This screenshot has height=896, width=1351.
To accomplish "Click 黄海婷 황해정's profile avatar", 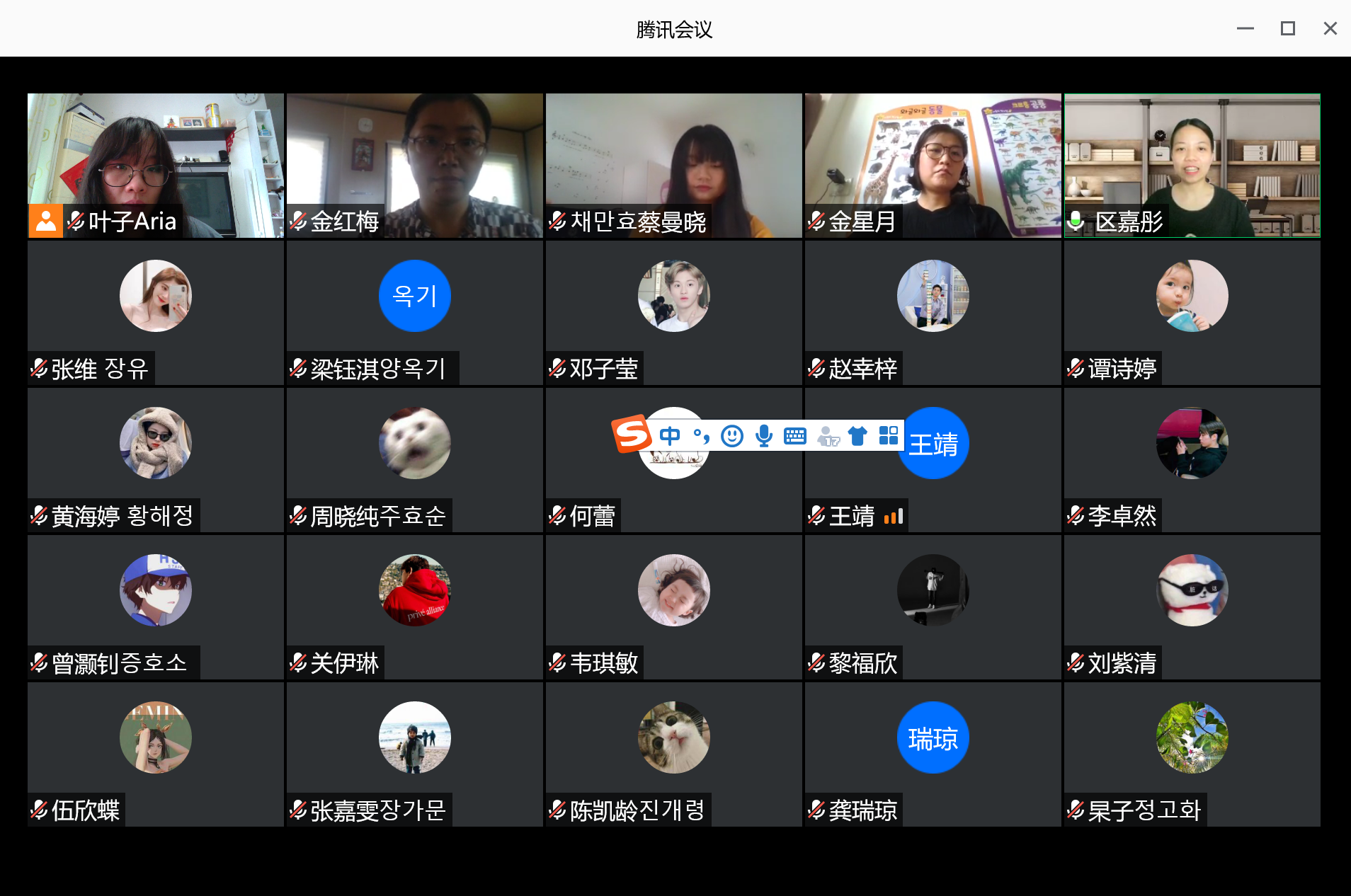I will (156, 443).
